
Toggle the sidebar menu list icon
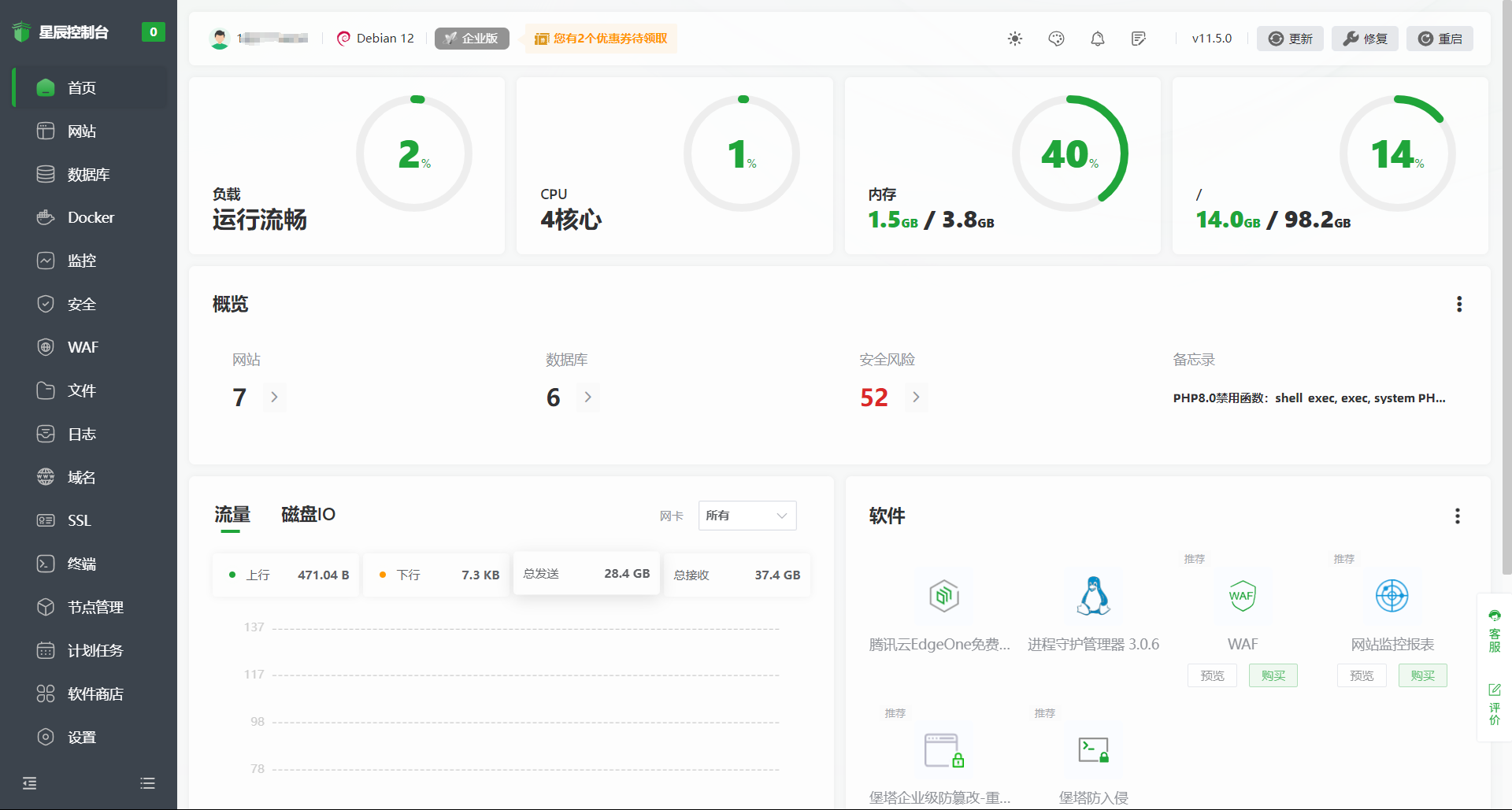[x=147, y=782]
